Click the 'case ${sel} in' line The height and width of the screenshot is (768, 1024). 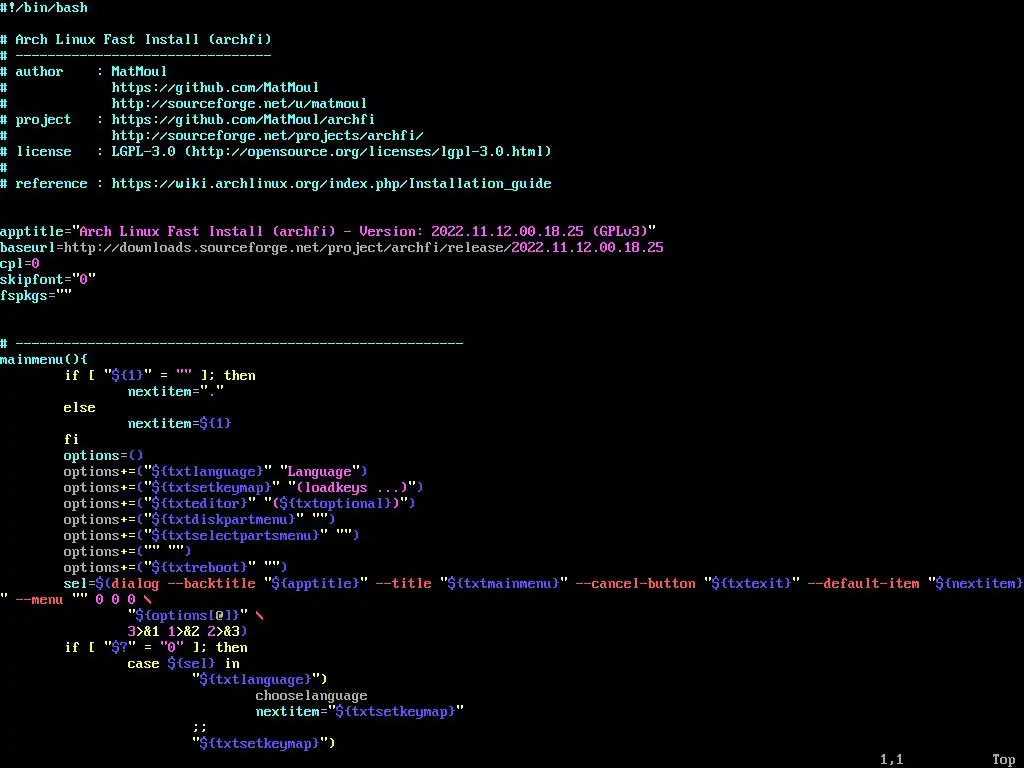coord(184,664)
